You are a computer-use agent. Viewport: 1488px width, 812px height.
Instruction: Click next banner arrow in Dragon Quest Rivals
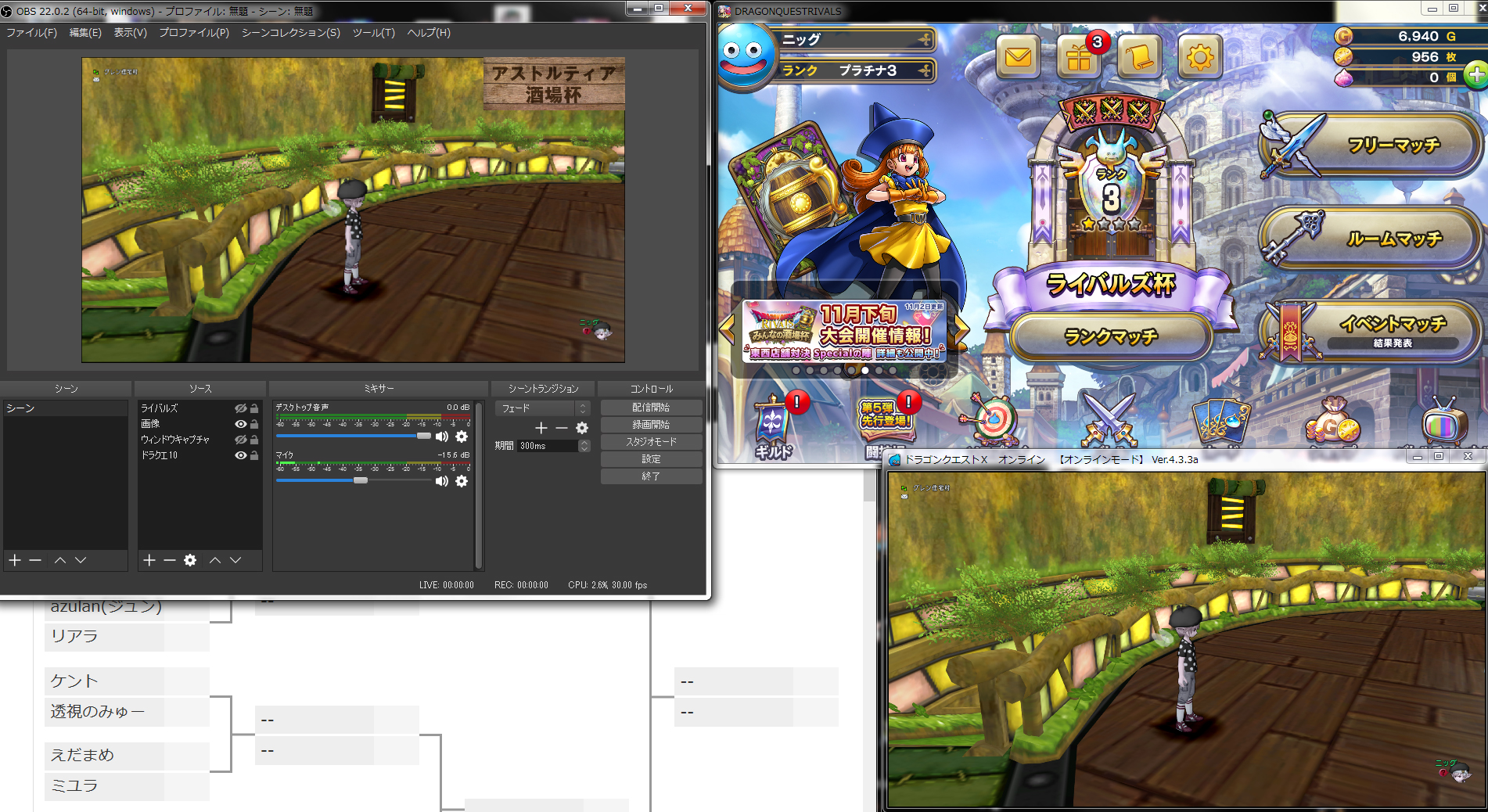tap(961, 331)
